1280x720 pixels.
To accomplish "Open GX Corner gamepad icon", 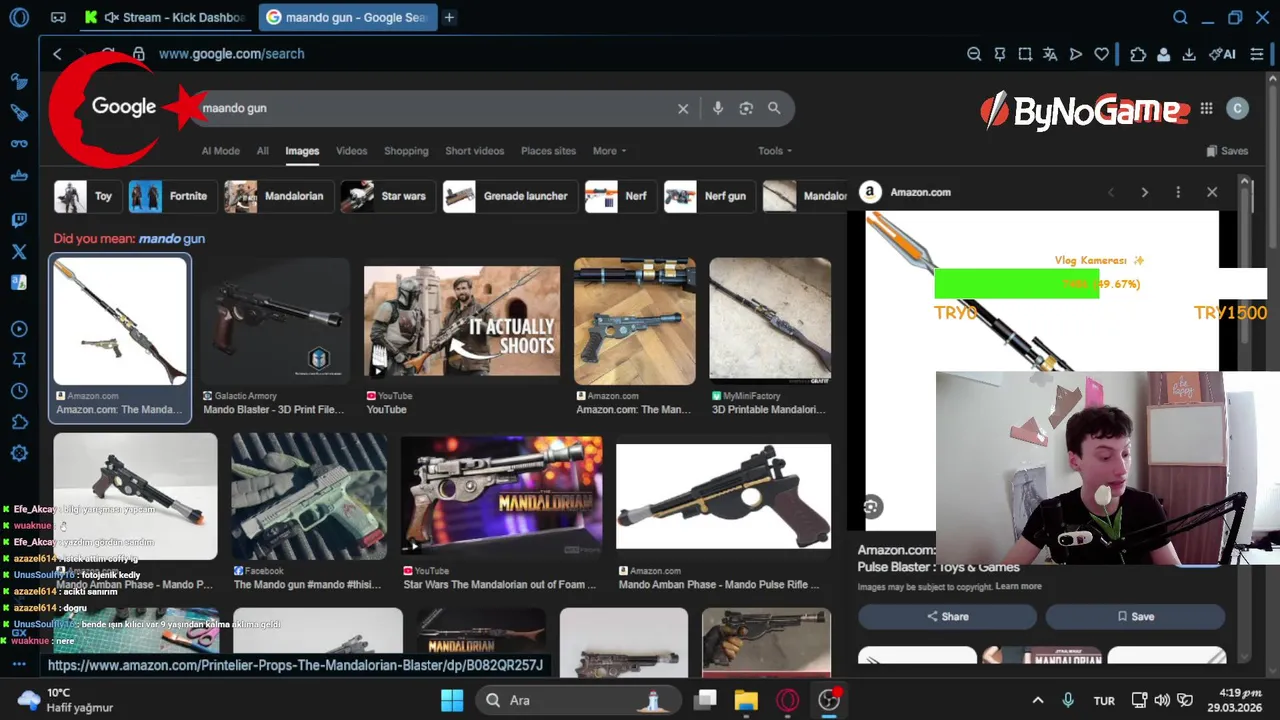I will pos(59,17).
